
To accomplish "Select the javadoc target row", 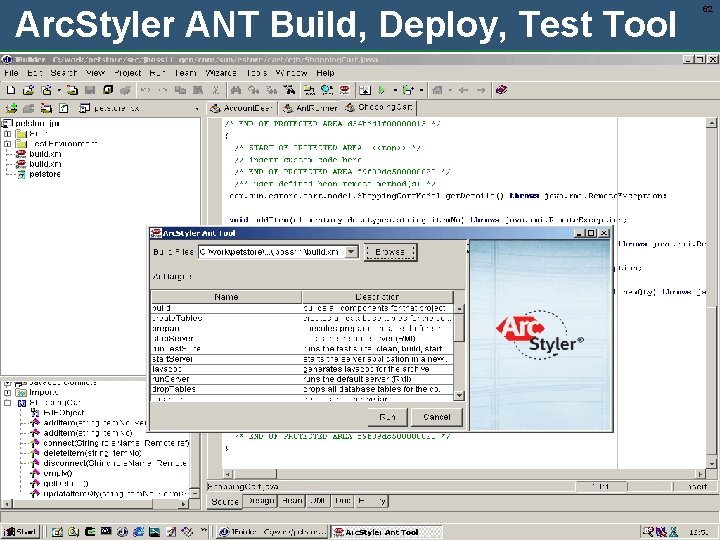I will (x=302, y=369).
